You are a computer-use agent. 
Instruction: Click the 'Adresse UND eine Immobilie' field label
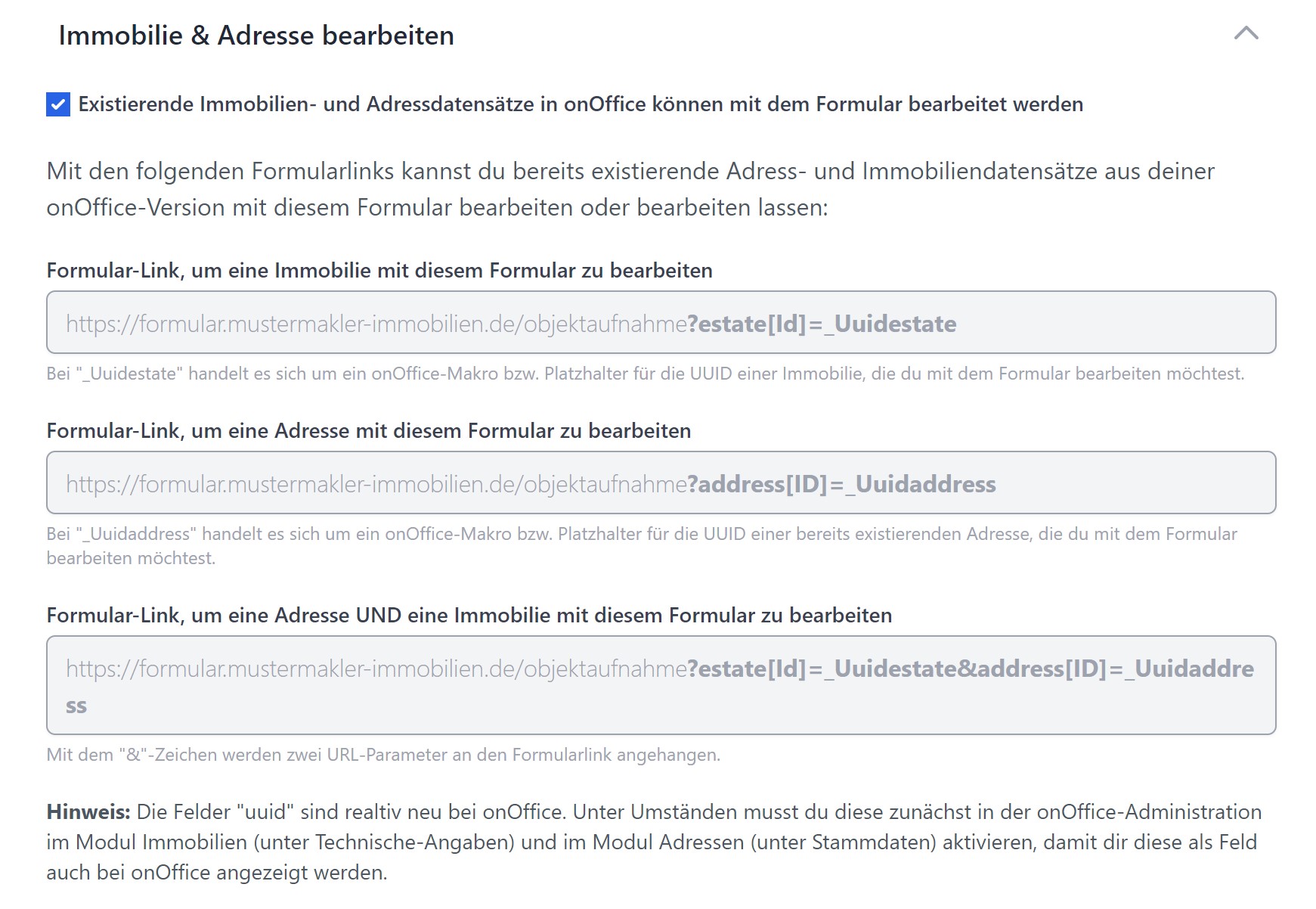pos(469,616)
